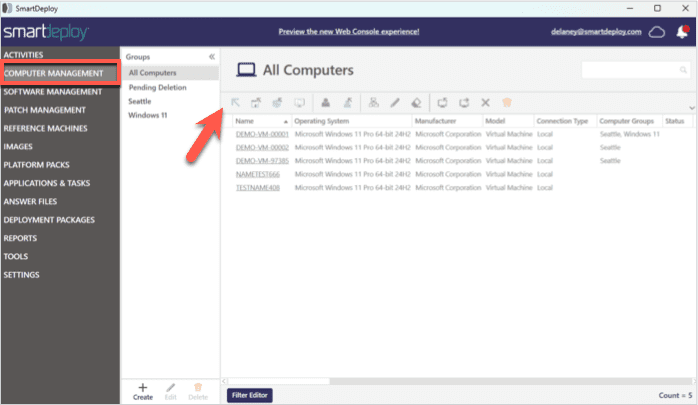The image size is (698, 405).
Task: Open the notifications bell icon
Action: pyautogui.click(x=682, y=32)
